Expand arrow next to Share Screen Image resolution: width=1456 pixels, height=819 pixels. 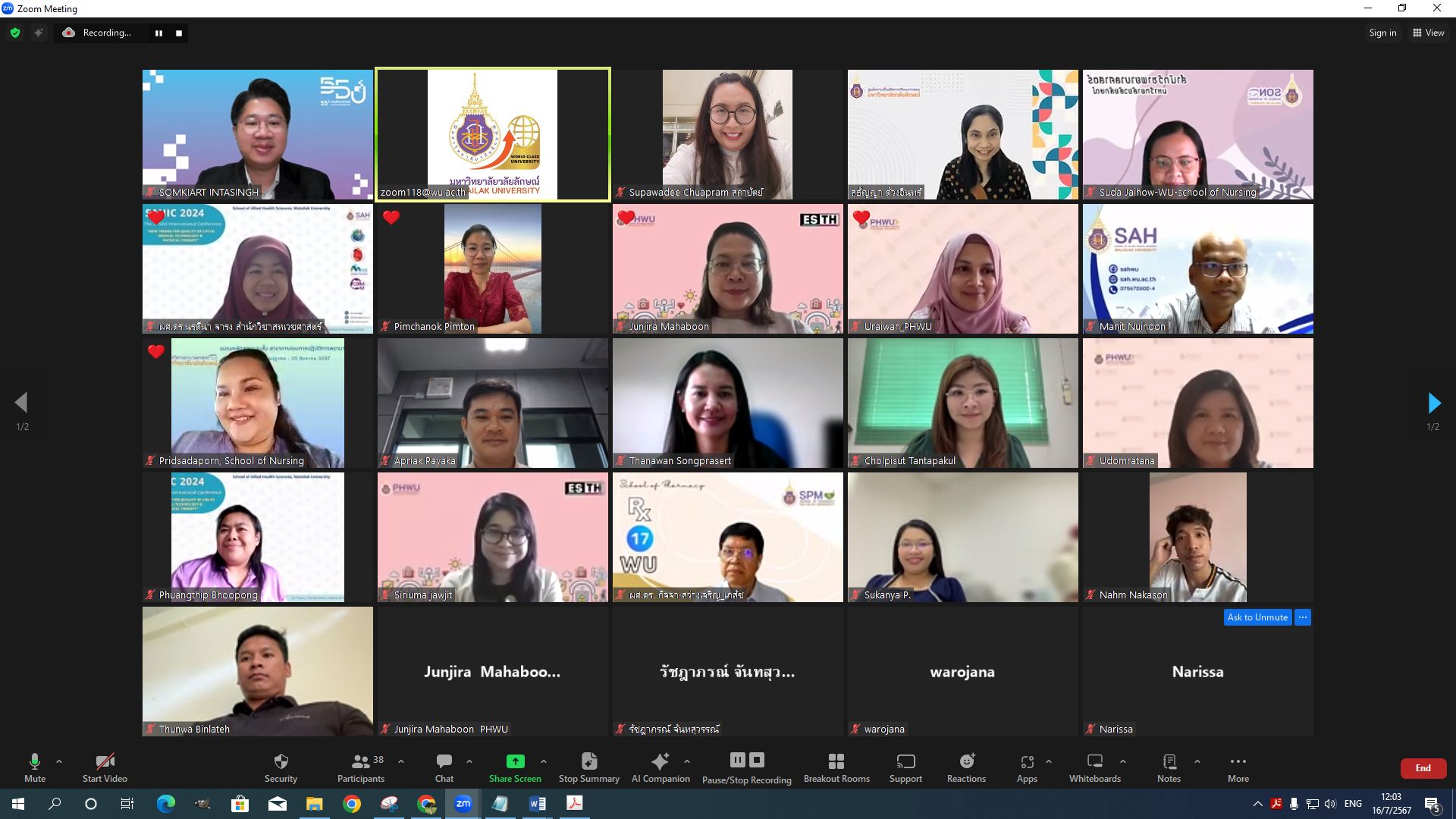[x=544, y=761]
